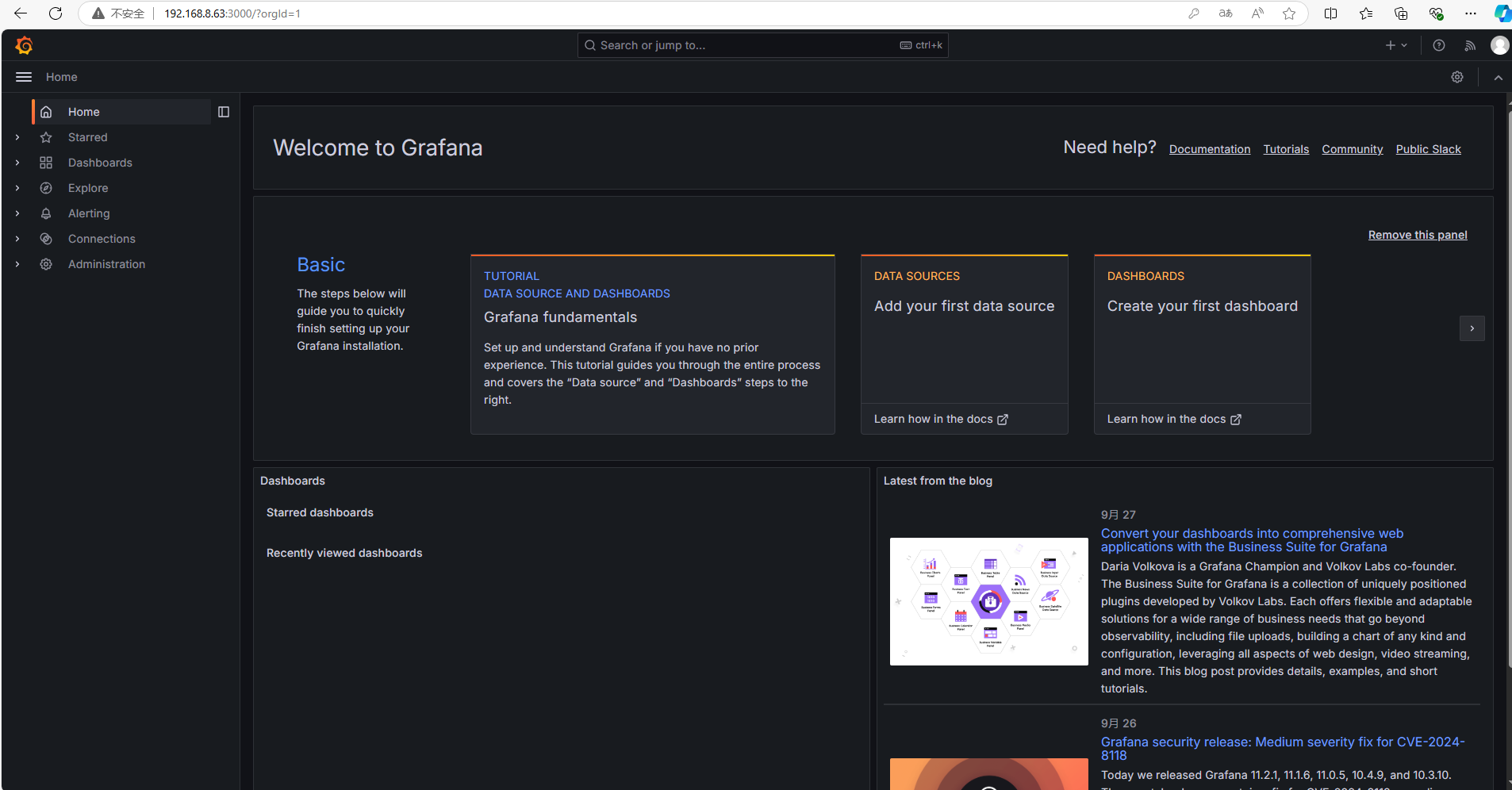The width and height of the screenshot is (1512, 790).
Task: Undock the sidebar navigation menu
Action: pos(224,112)
